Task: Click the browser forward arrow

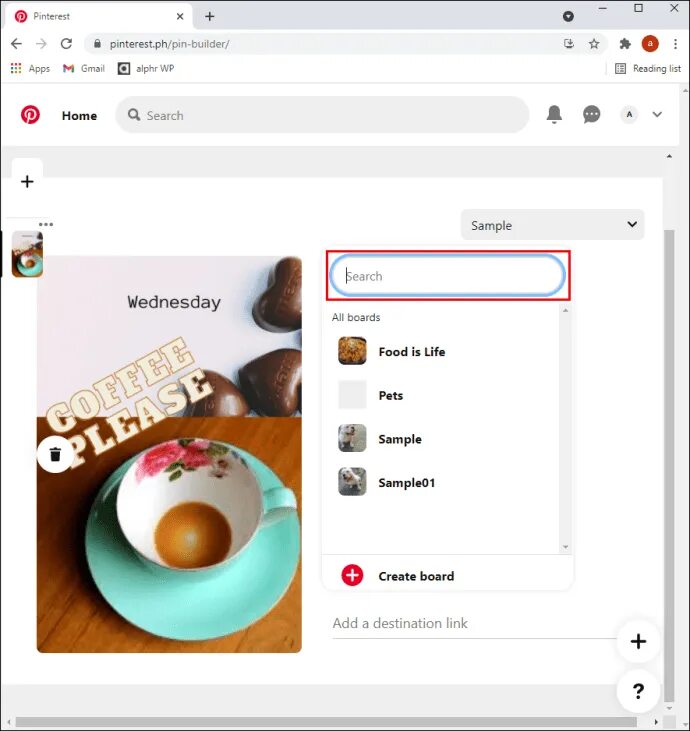Action: 41,44
